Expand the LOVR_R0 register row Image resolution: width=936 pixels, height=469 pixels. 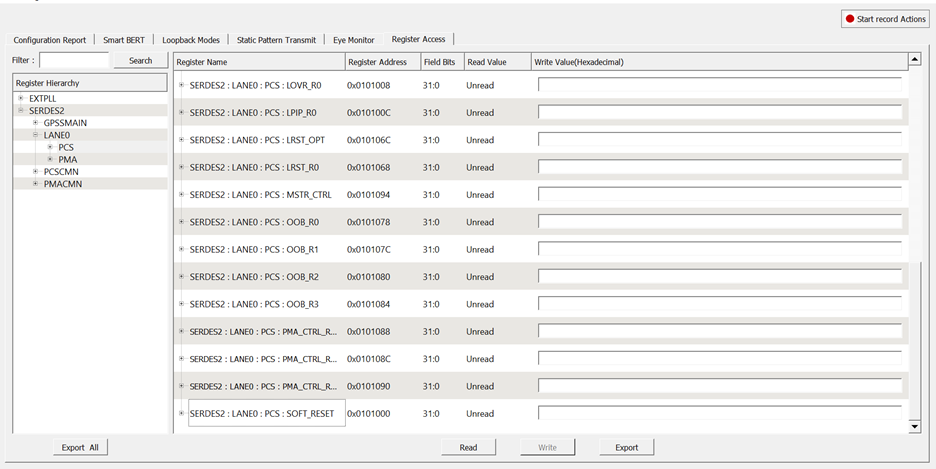point(181,85)
